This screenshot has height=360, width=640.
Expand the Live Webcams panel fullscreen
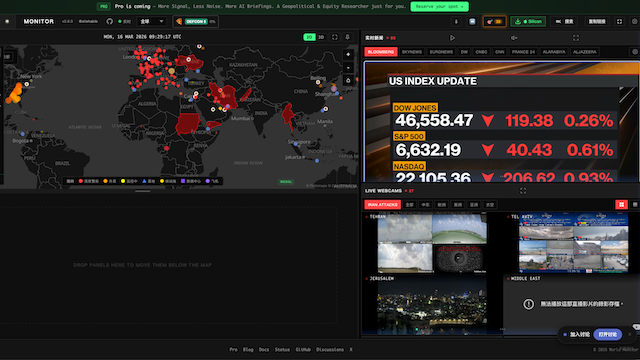point(523,191)
